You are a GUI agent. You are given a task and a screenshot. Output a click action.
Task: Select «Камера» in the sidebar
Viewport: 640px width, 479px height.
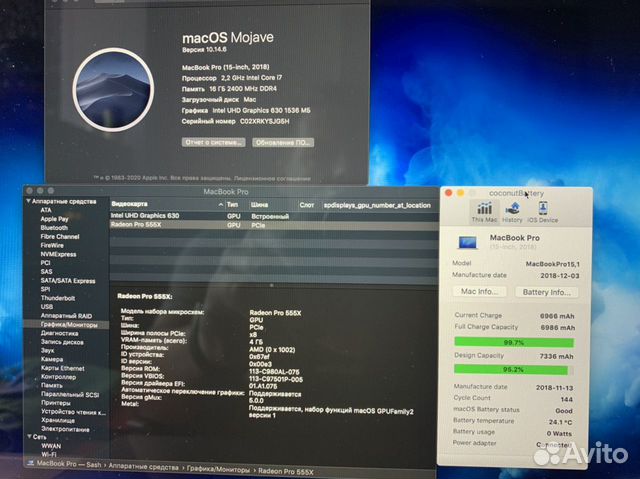(x=51, y=359)
